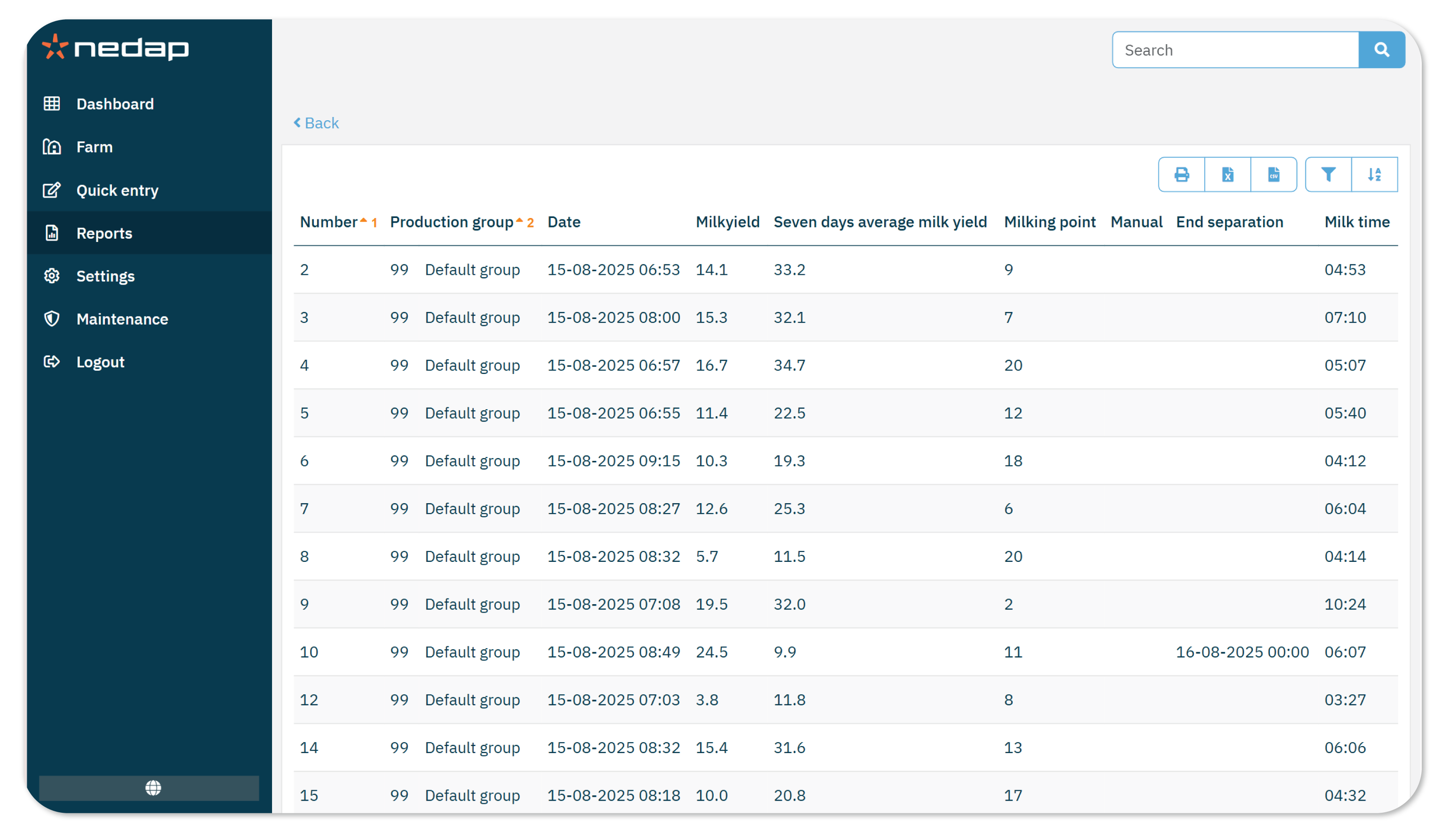Open Quick entry page
Image resolution: width=1449 pixels, height=840 pixels.
coord(149,190)
